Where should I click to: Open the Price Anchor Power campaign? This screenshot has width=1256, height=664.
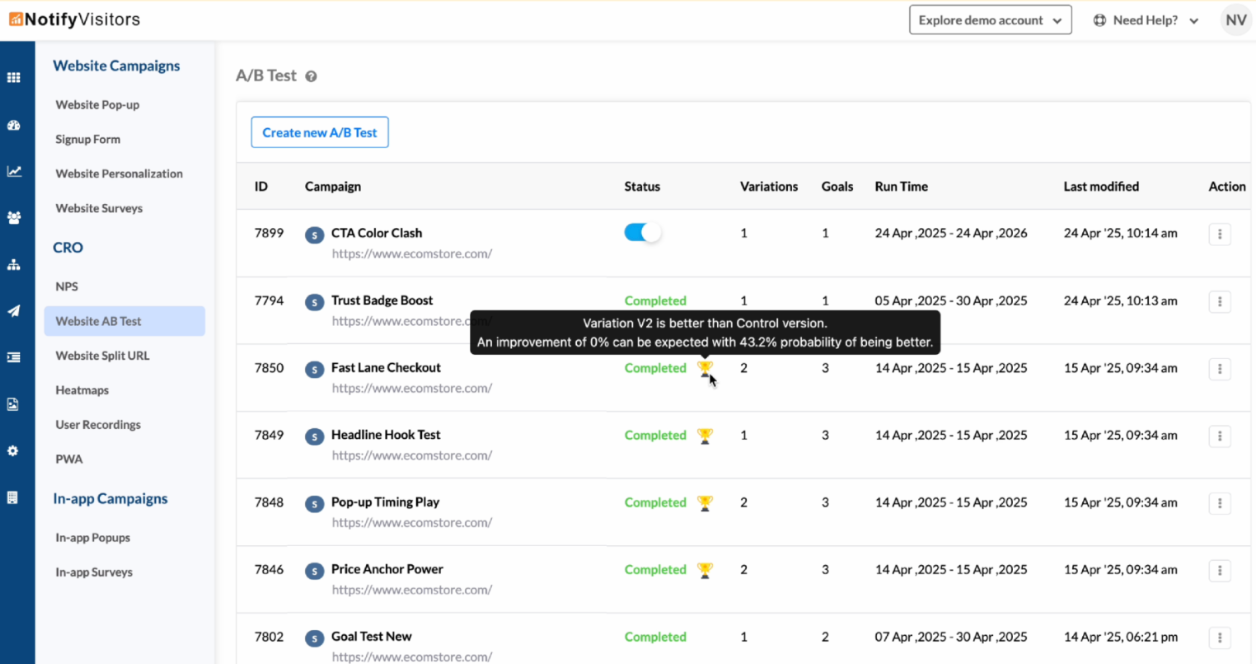[387, 569]
